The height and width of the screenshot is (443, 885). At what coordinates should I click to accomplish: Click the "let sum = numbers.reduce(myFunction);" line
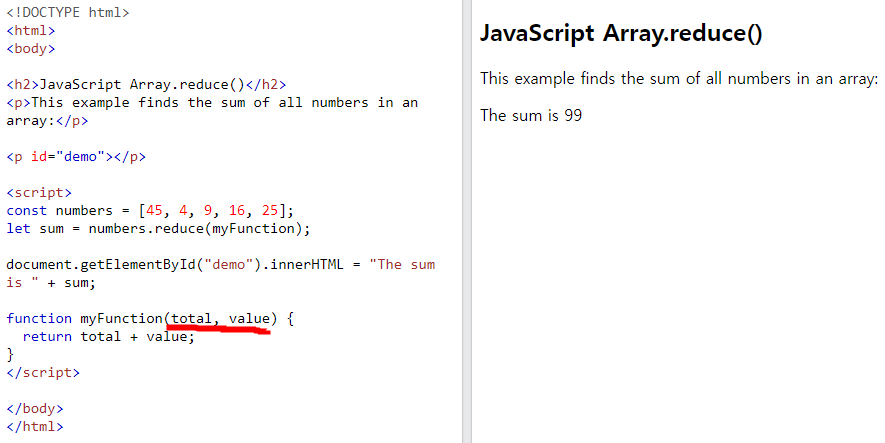tap(159, 229)
